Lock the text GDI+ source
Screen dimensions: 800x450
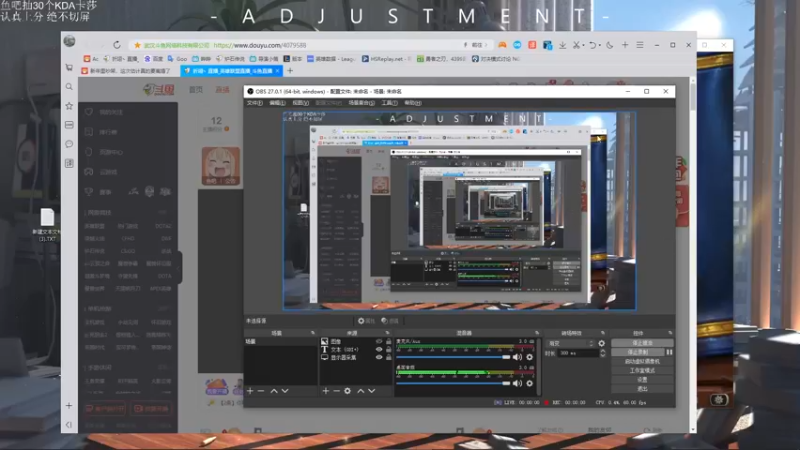tap(389, 349)
